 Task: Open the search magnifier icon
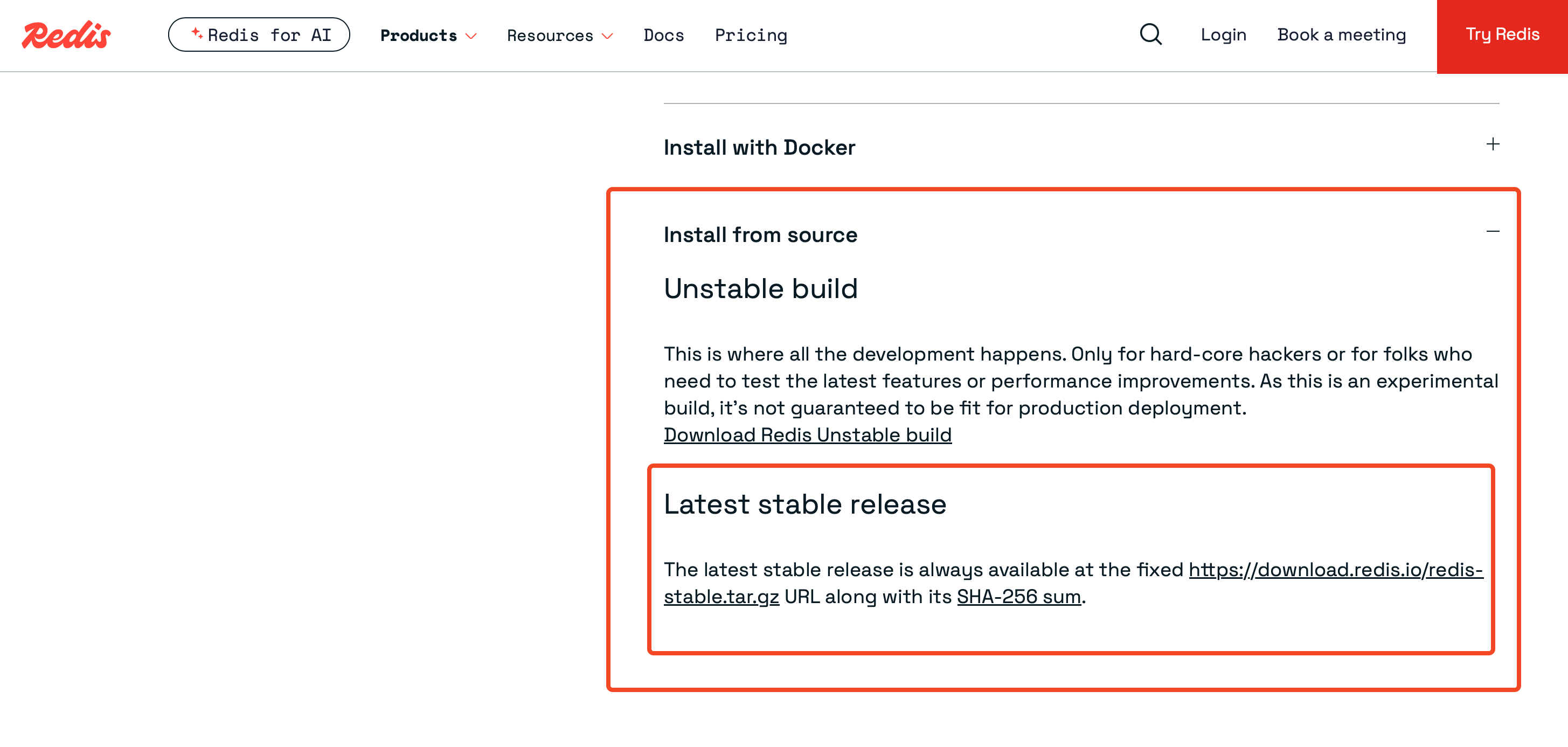[1150, 34]
